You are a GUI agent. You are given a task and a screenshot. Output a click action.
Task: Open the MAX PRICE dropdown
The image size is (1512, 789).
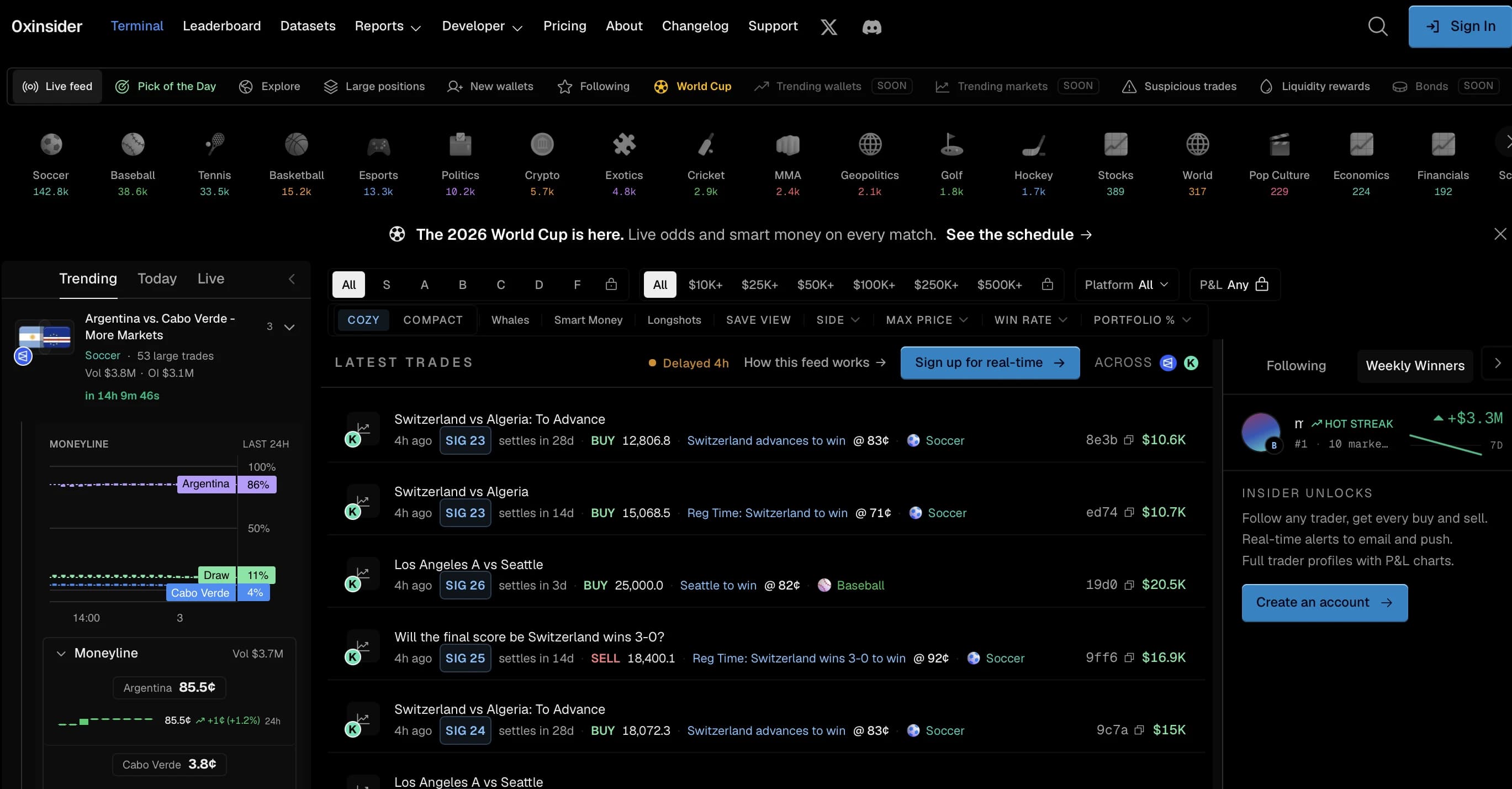pos(926,320)
